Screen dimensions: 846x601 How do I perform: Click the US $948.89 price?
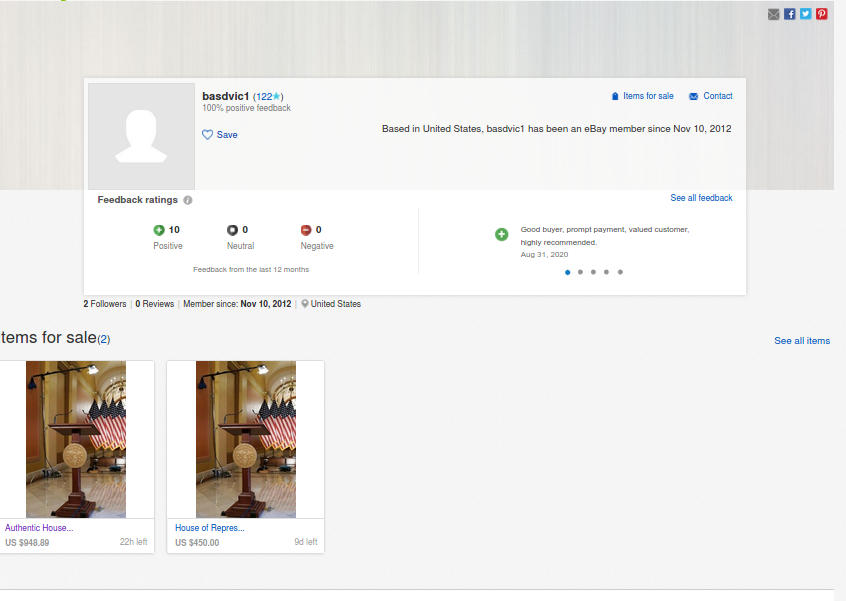coord(27,543)
